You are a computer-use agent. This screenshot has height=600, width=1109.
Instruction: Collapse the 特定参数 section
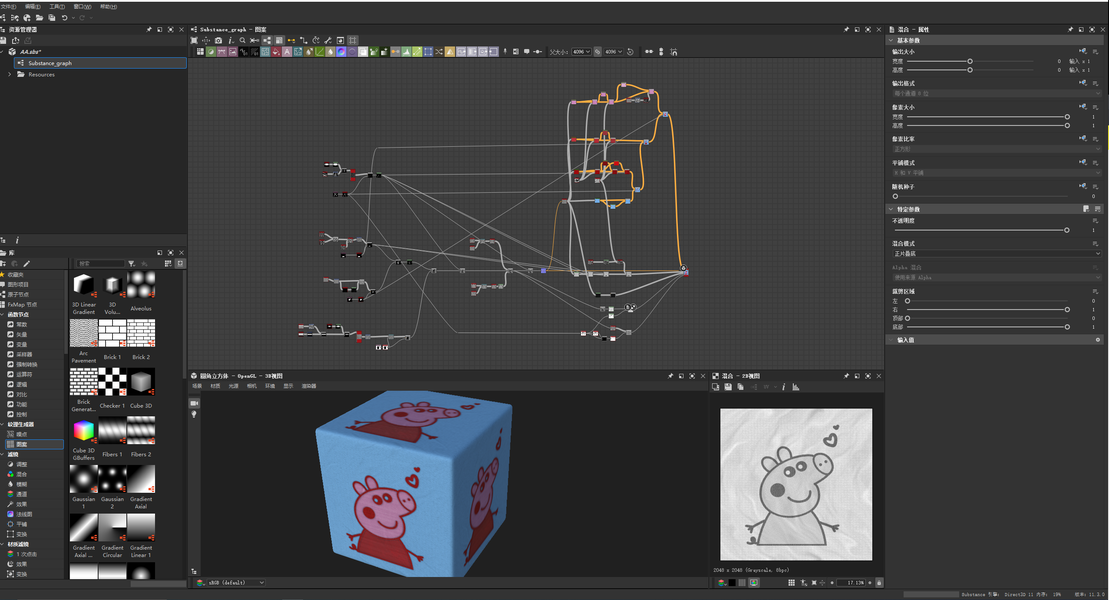(x=891, y=209)
